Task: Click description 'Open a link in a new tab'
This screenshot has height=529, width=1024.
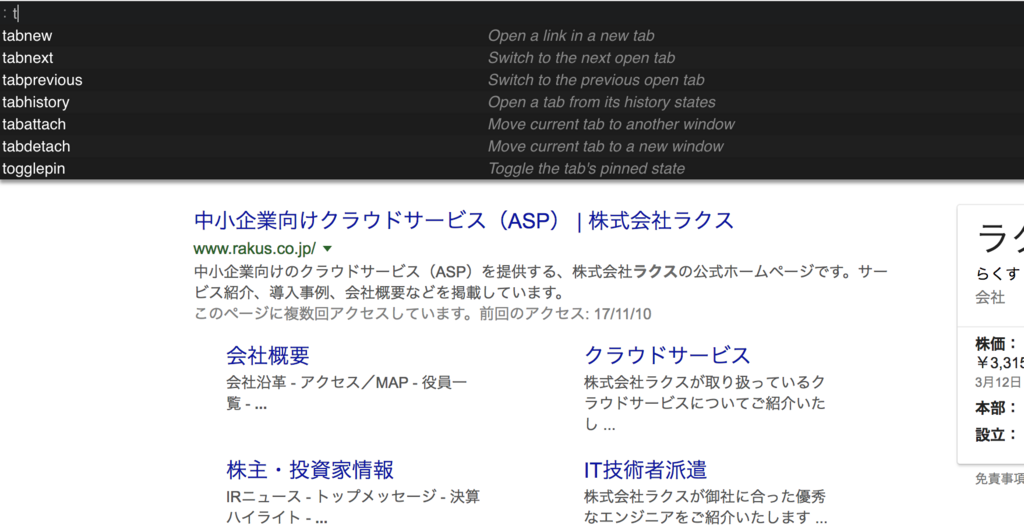Action: [571, 36]
